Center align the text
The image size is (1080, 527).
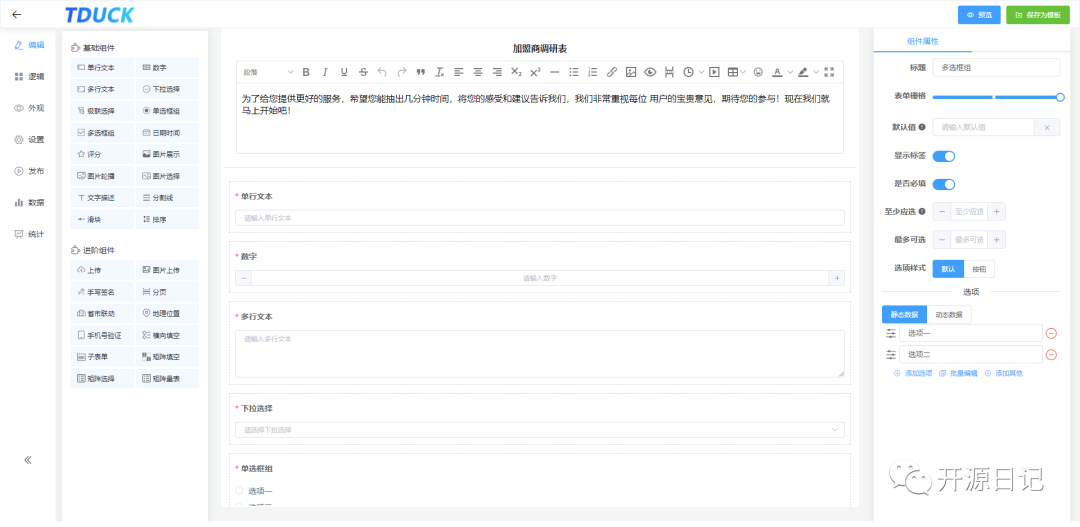tap(478, 72)
